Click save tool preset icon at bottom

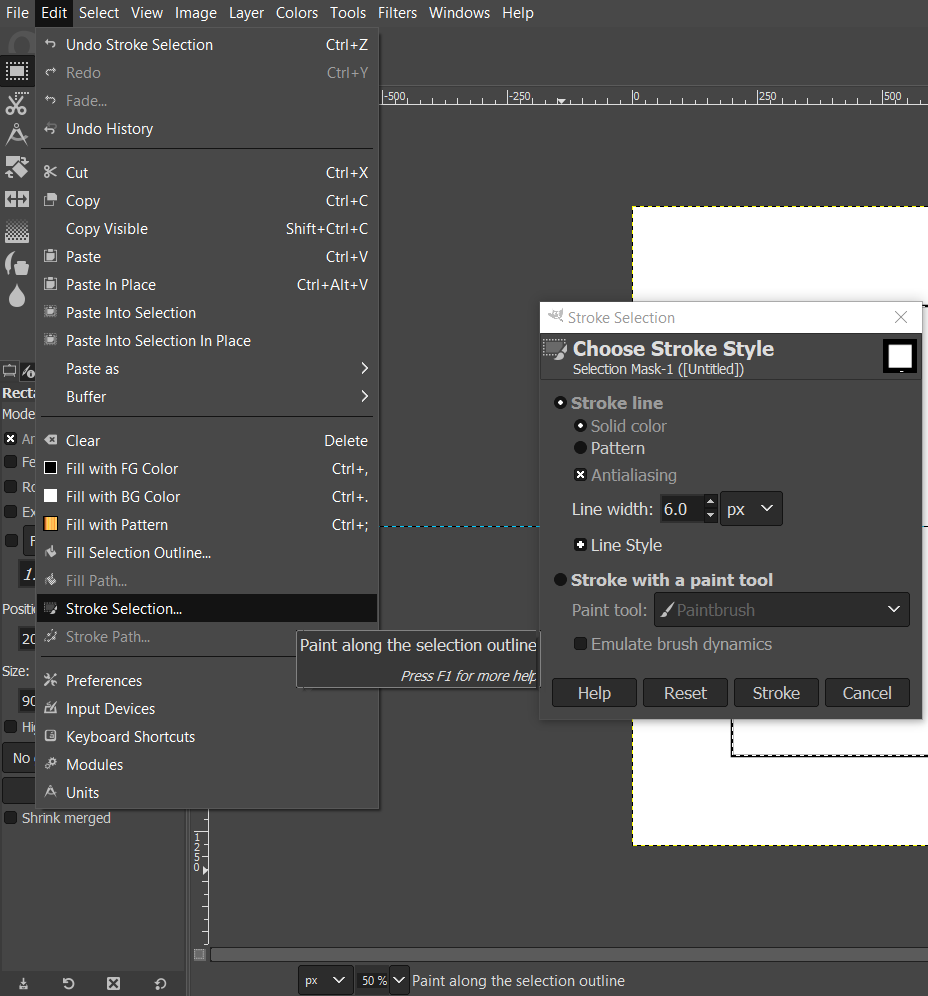click(x=24, y=983)
